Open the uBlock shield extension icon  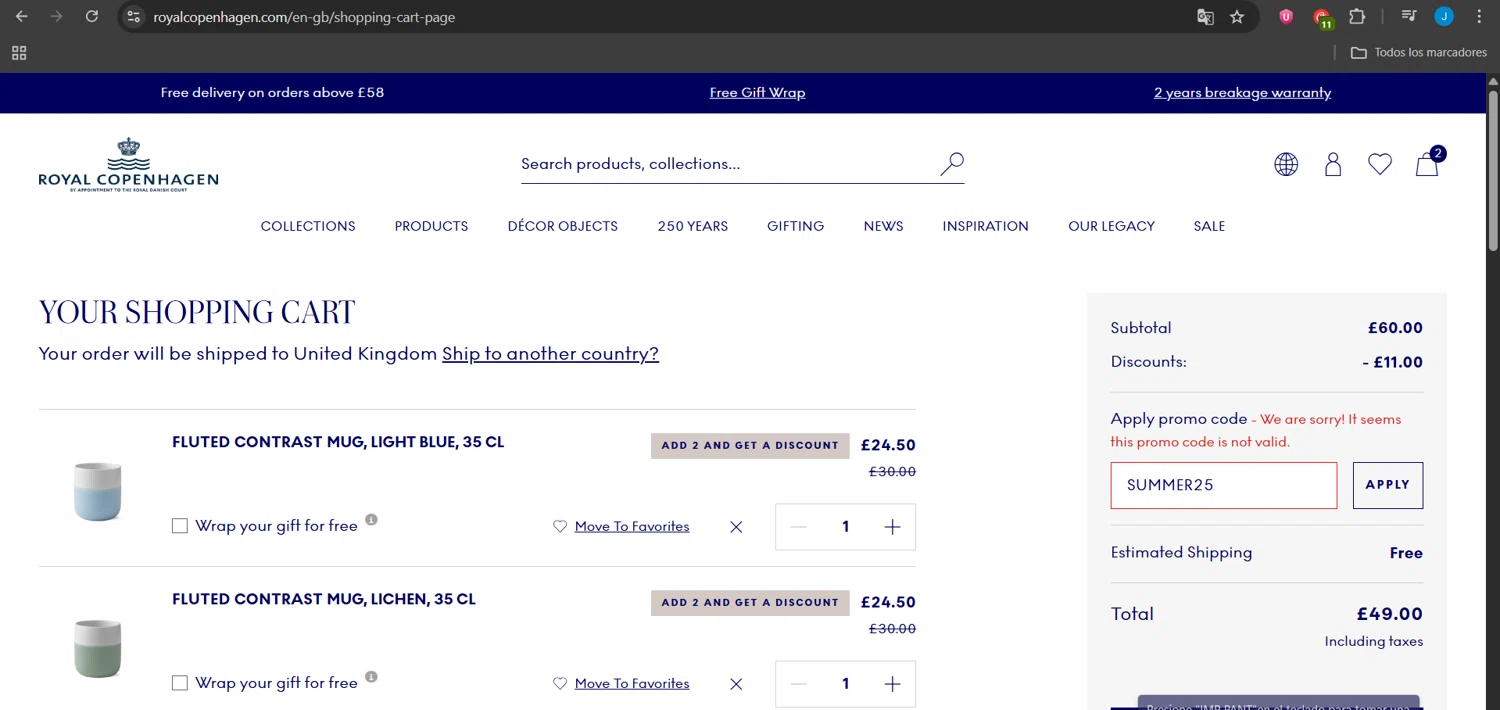(x=1286, y=17)
